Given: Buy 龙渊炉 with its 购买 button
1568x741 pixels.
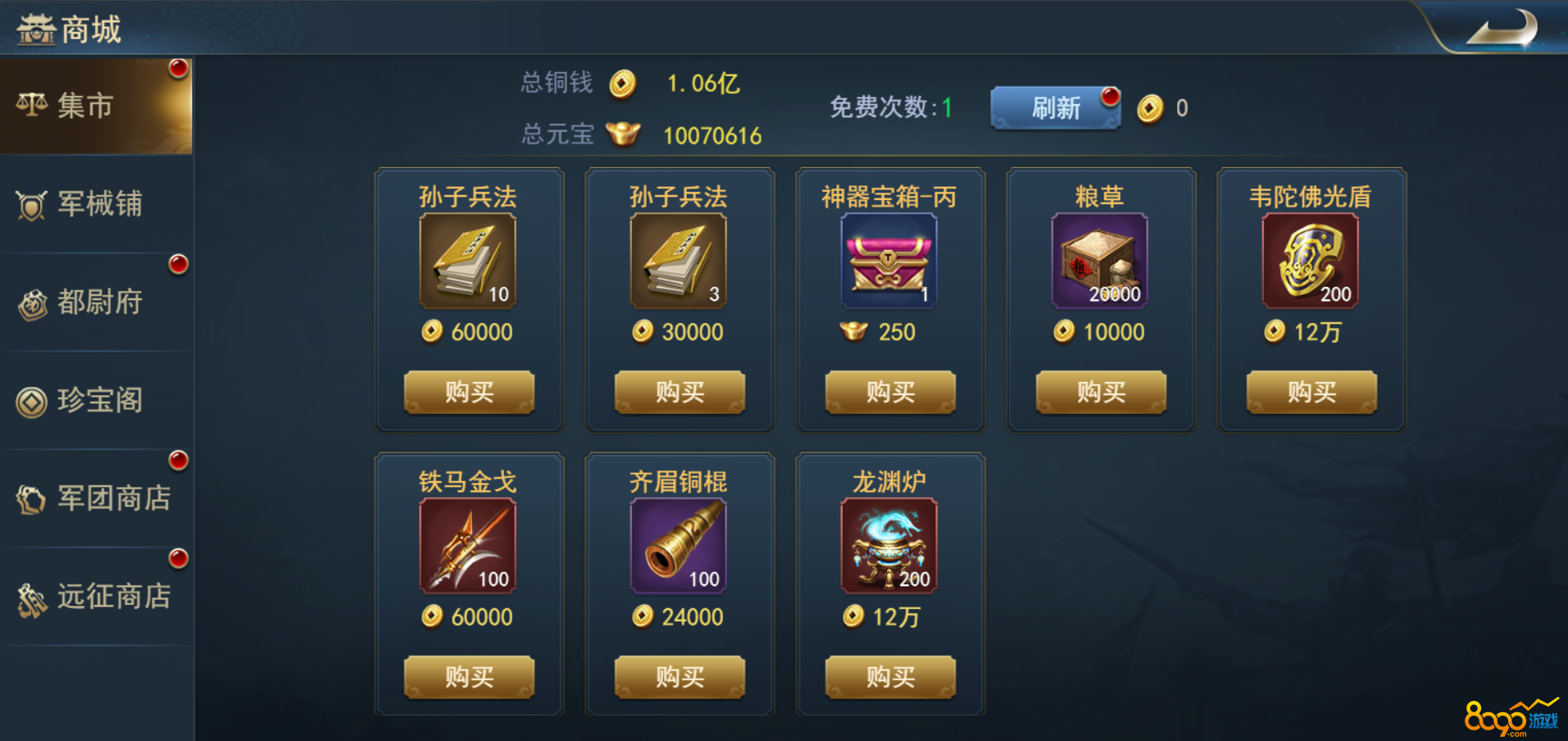Looking at the screenshot, I should click(x=890, y=677).
